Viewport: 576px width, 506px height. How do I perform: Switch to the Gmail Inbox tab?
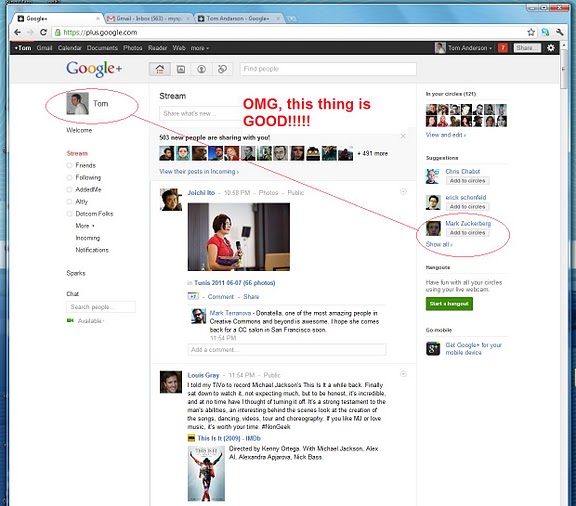(x=149, y=18)
